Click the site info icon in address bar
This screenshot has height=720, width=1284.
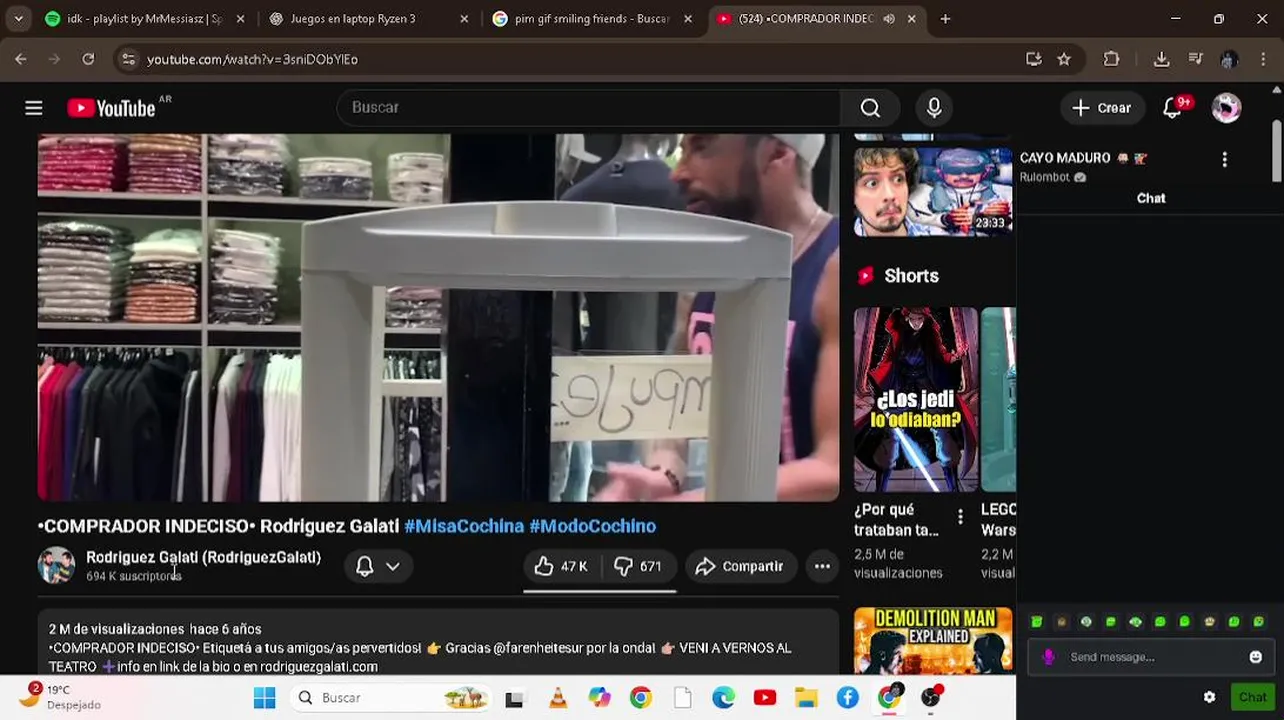point(128,59)
